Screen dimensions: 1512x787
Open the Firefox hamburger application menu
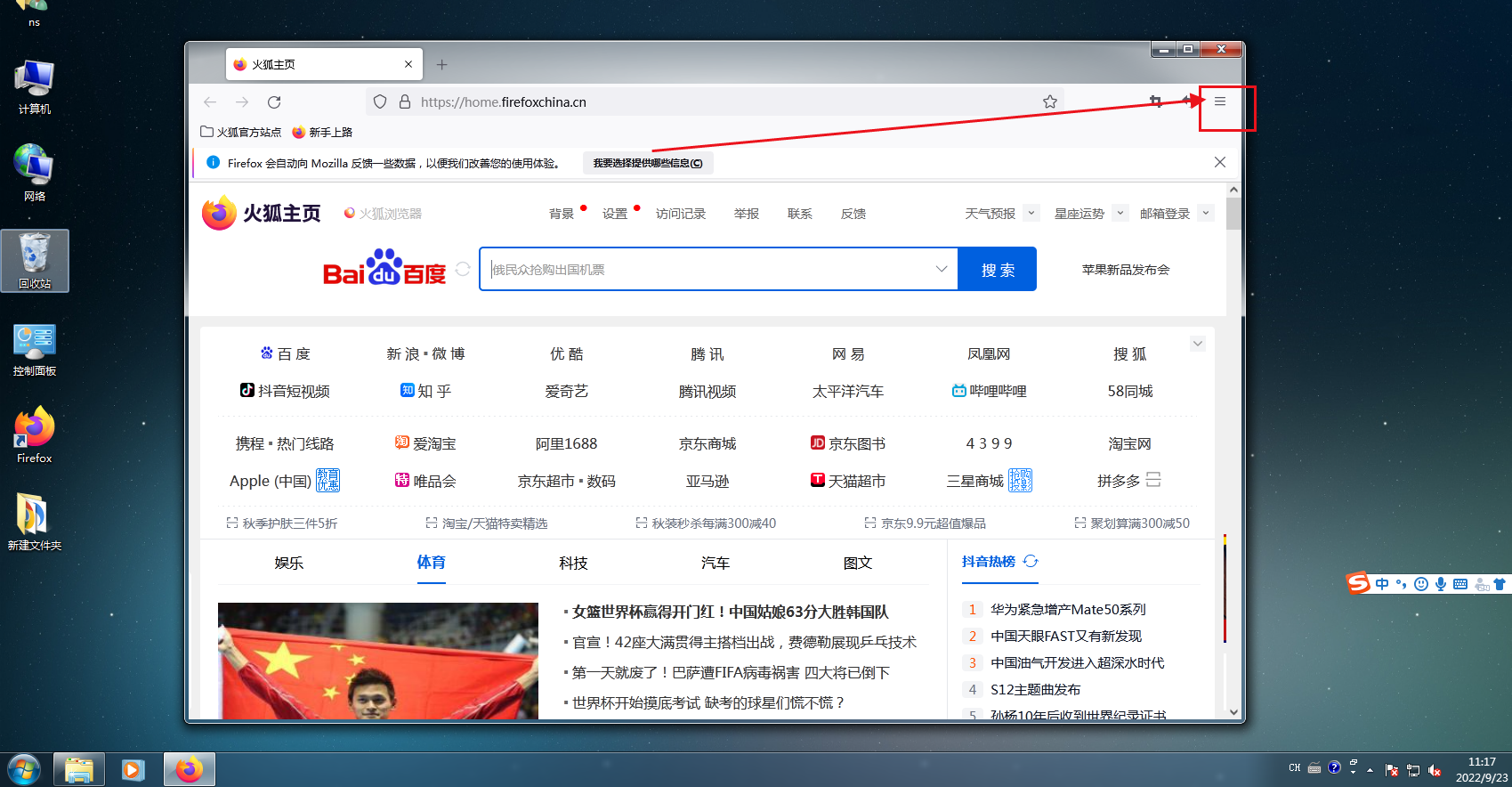click(1220, 101)
